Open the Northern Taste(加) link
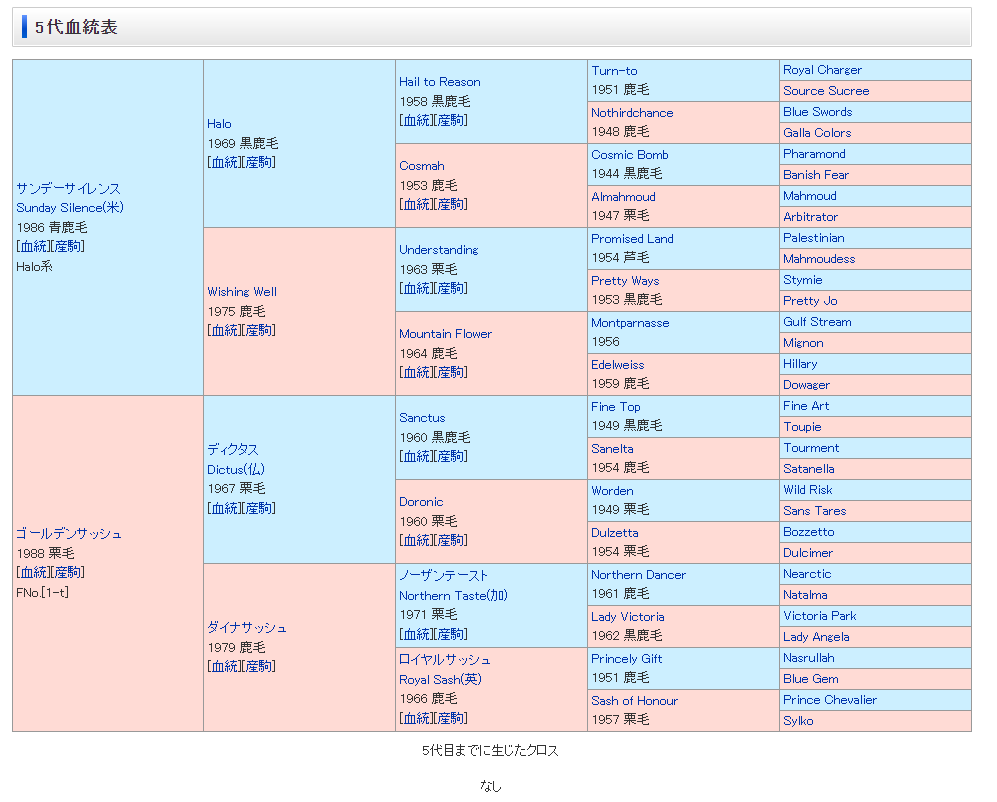The height and width of the screenshot is (802, 997). click(x=453, y=595)
